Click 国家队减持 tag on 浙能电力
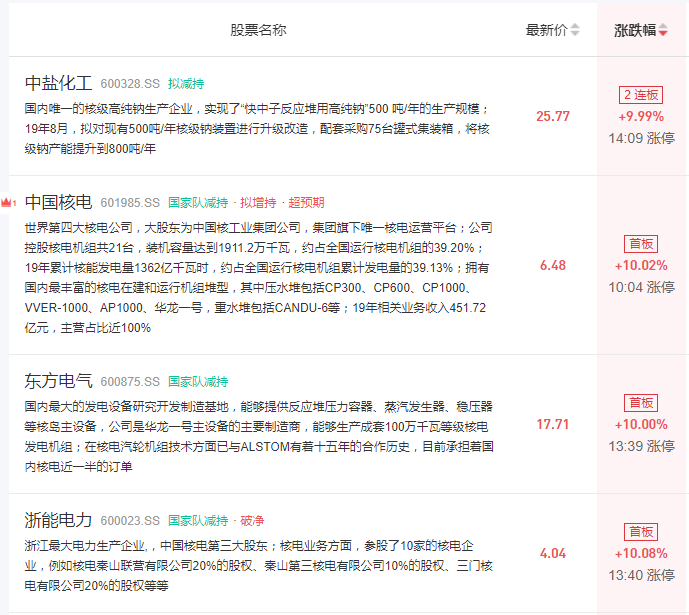This screenshot has width=689, height=615. pyautogui.click(x=198, y=521)
